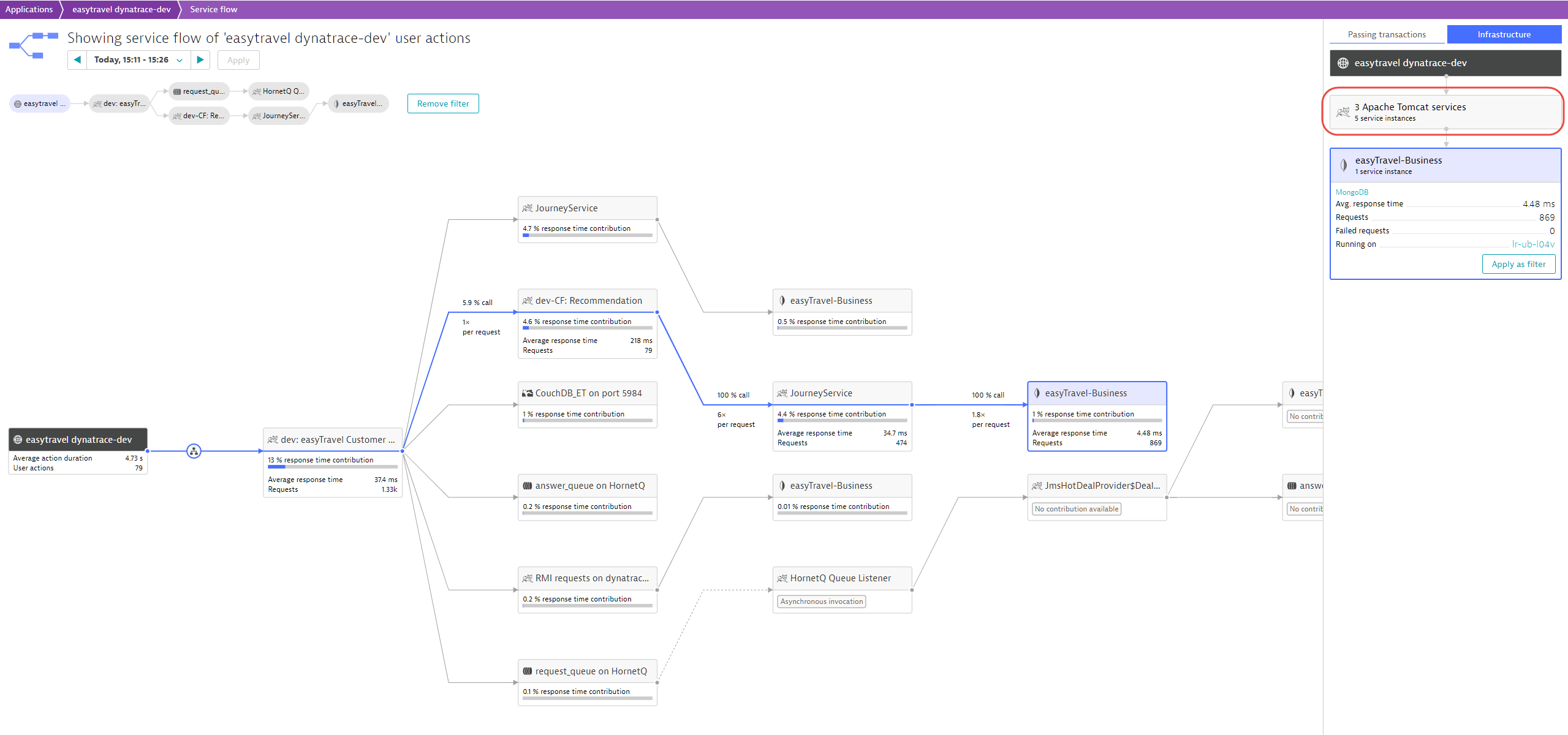Click MongoDB leaf icon on 0.5 % easyTravel-Business node
1568x735 pixels.
click(782, 301)
